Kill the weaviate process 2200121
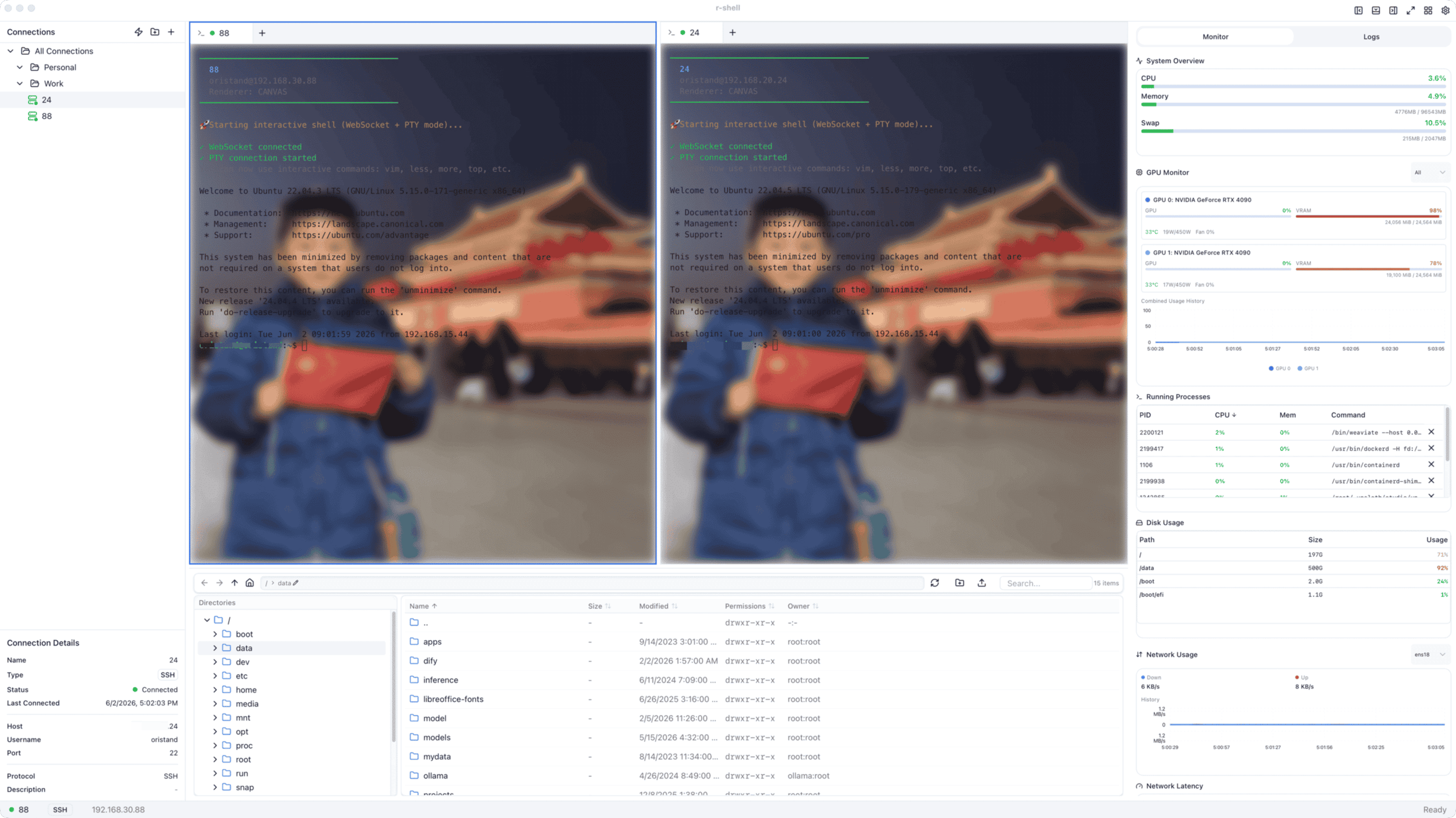1456x818 pixels. 1432,432
